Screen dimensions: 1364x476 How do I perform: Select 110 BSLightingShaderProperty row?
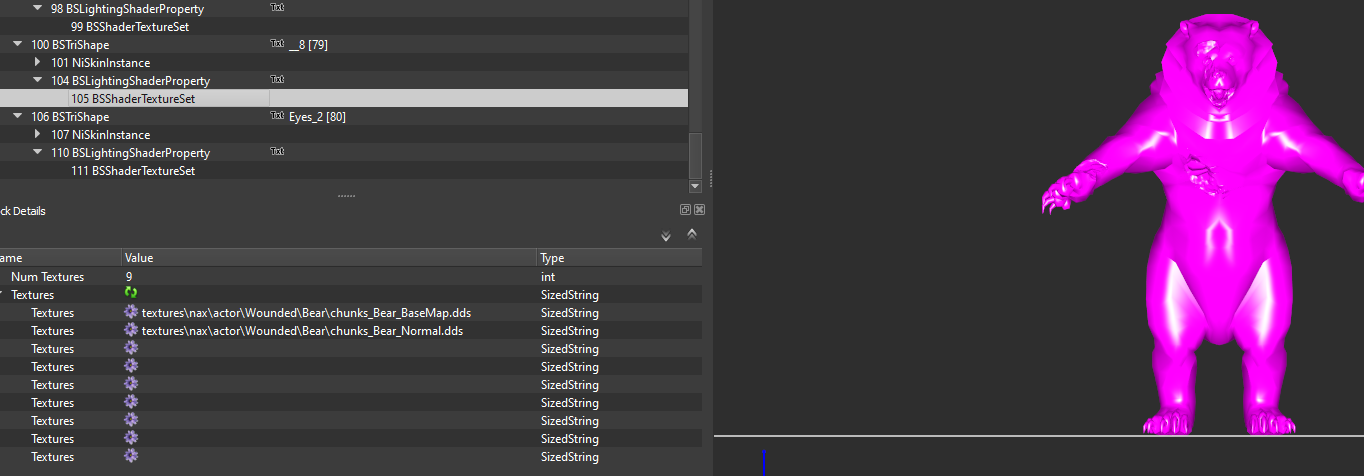[131, 153]
